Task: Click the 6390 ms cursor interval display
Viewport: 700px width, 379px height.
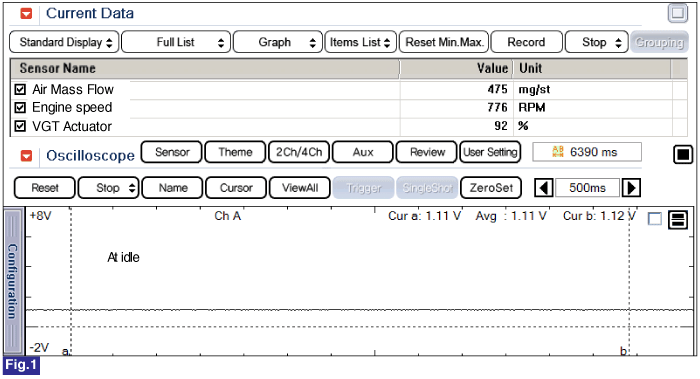Action: [587, 152]
